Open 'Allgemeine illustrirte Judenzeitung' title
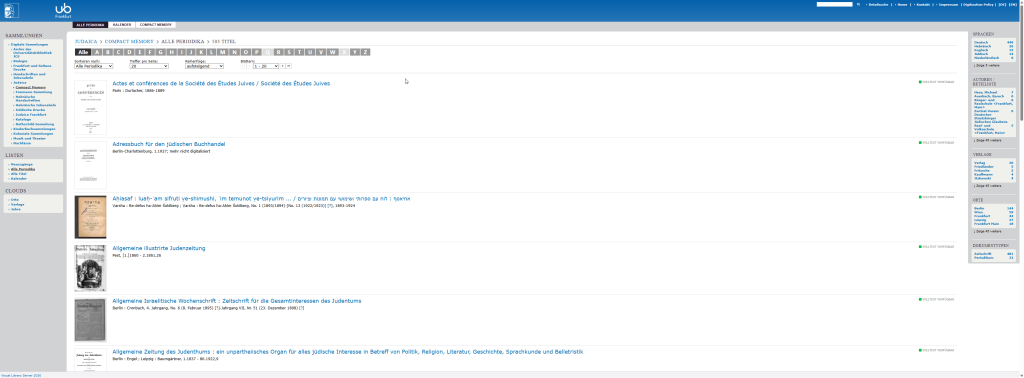The width and height of the screenshot is (1024, 378). [159, 248]
